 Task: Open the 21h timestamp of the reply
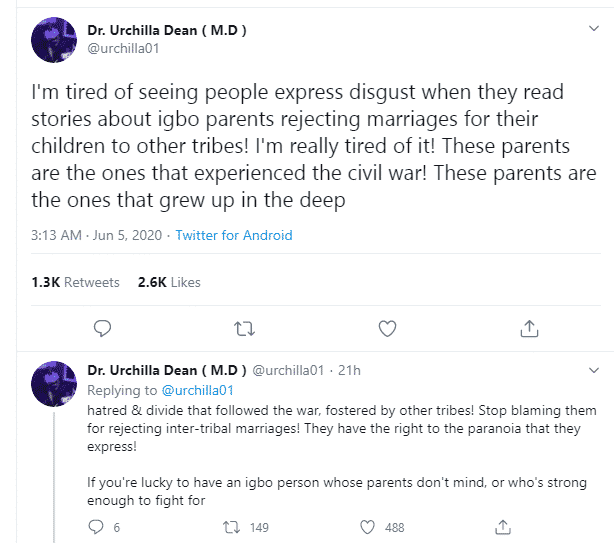(349, 371)
